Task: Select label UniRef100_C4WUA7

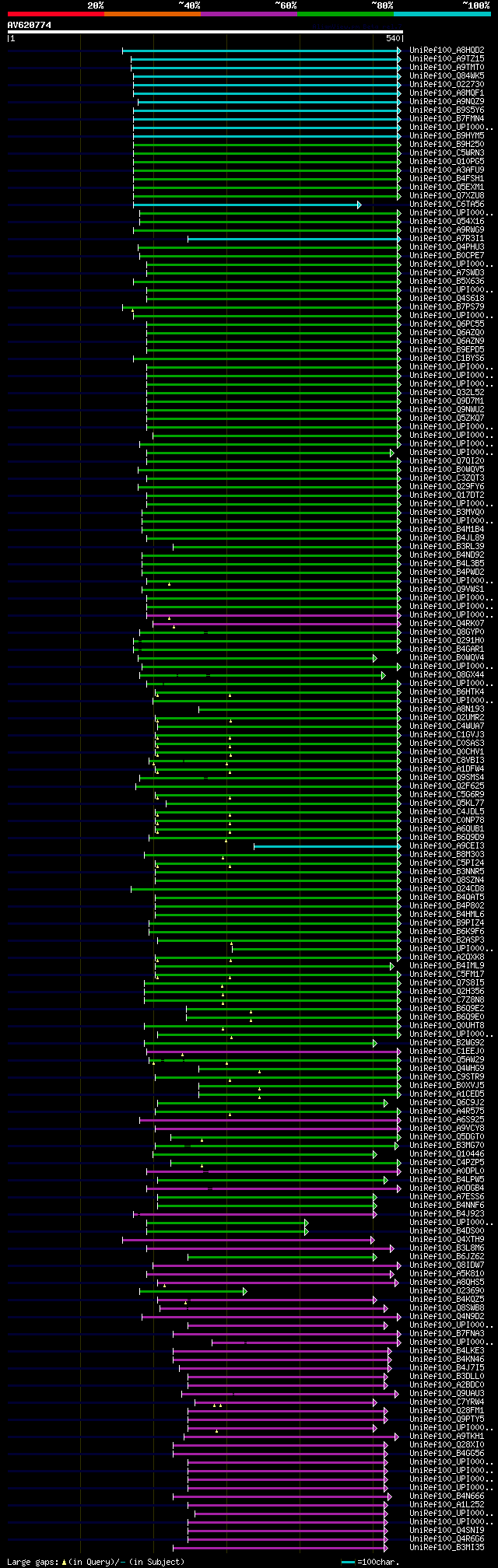Action: click(x=447, y=726)
